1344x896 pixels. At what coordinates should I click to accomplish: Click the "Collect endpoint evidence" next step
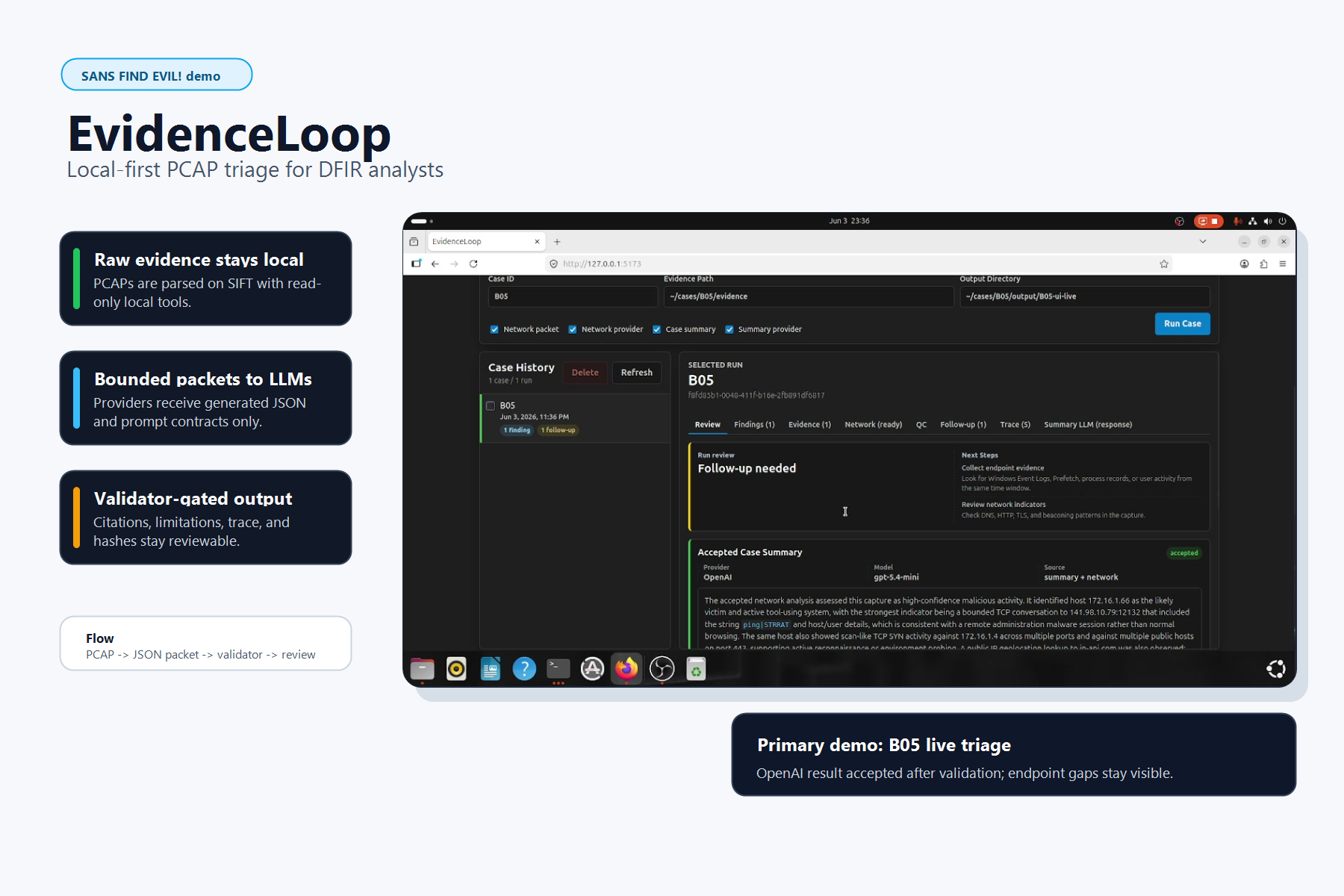(x=1003, y=468)
